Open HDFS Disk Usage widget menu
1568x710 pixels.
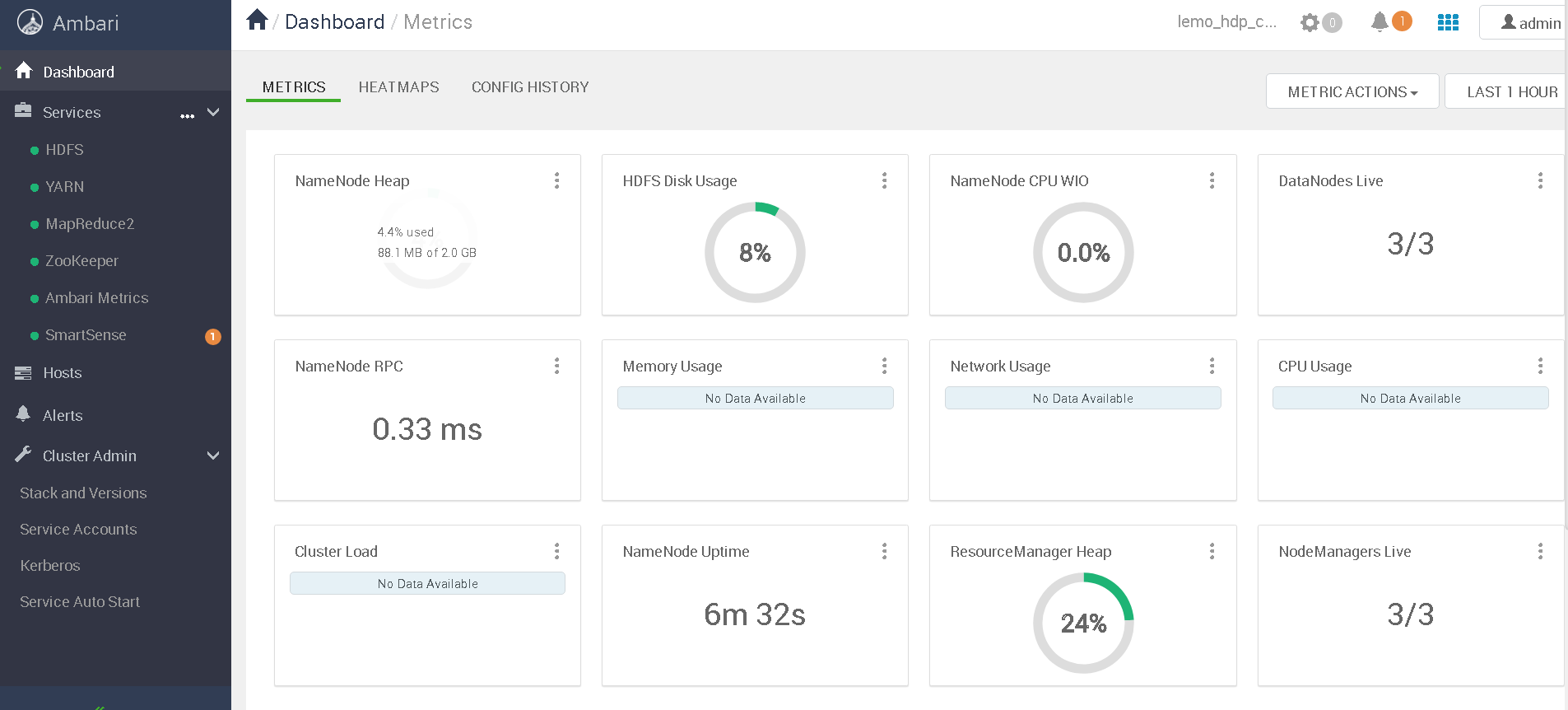[885, 180]
